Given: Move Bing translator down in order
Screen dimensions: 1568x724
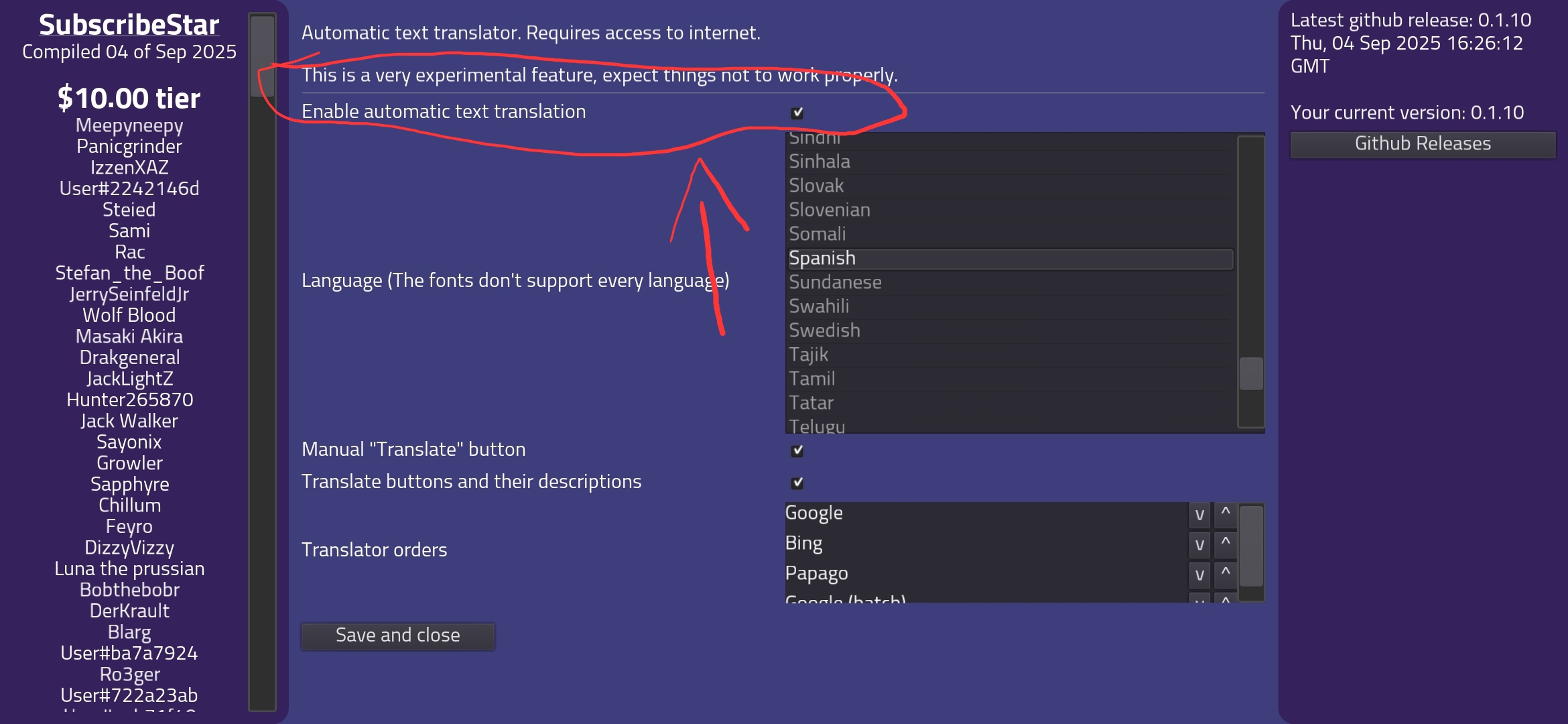Looking at the screenshot, I should coord(1199,544).
